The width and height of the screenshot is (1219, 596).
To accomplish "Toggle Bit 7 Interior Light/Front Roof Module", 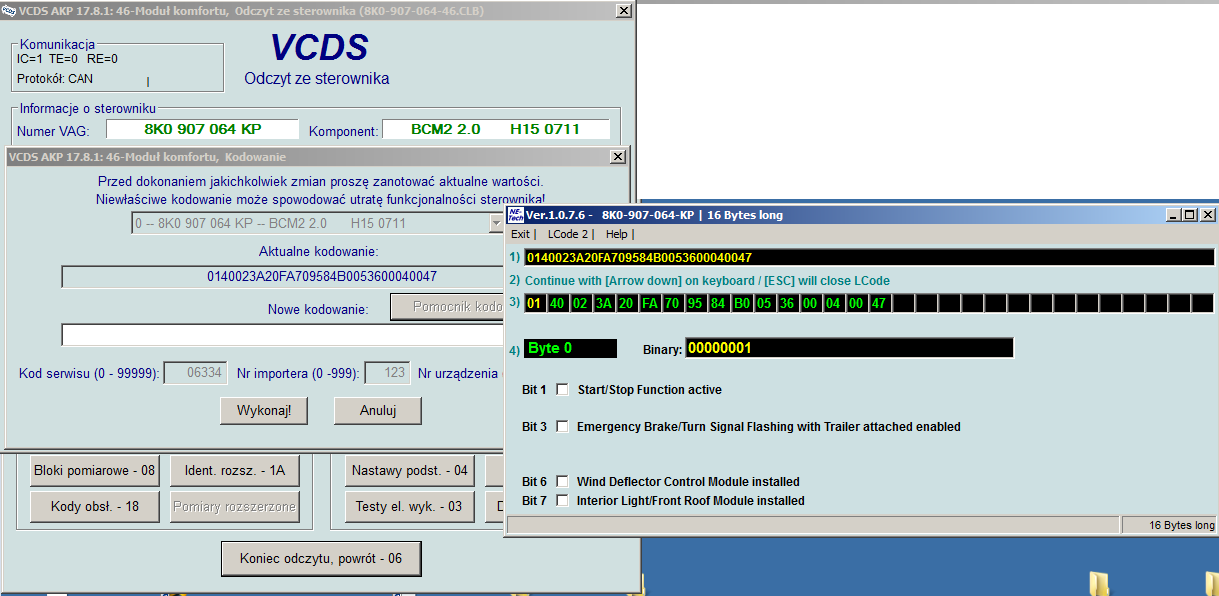I will pyautogui.click(x=562, y=500).
